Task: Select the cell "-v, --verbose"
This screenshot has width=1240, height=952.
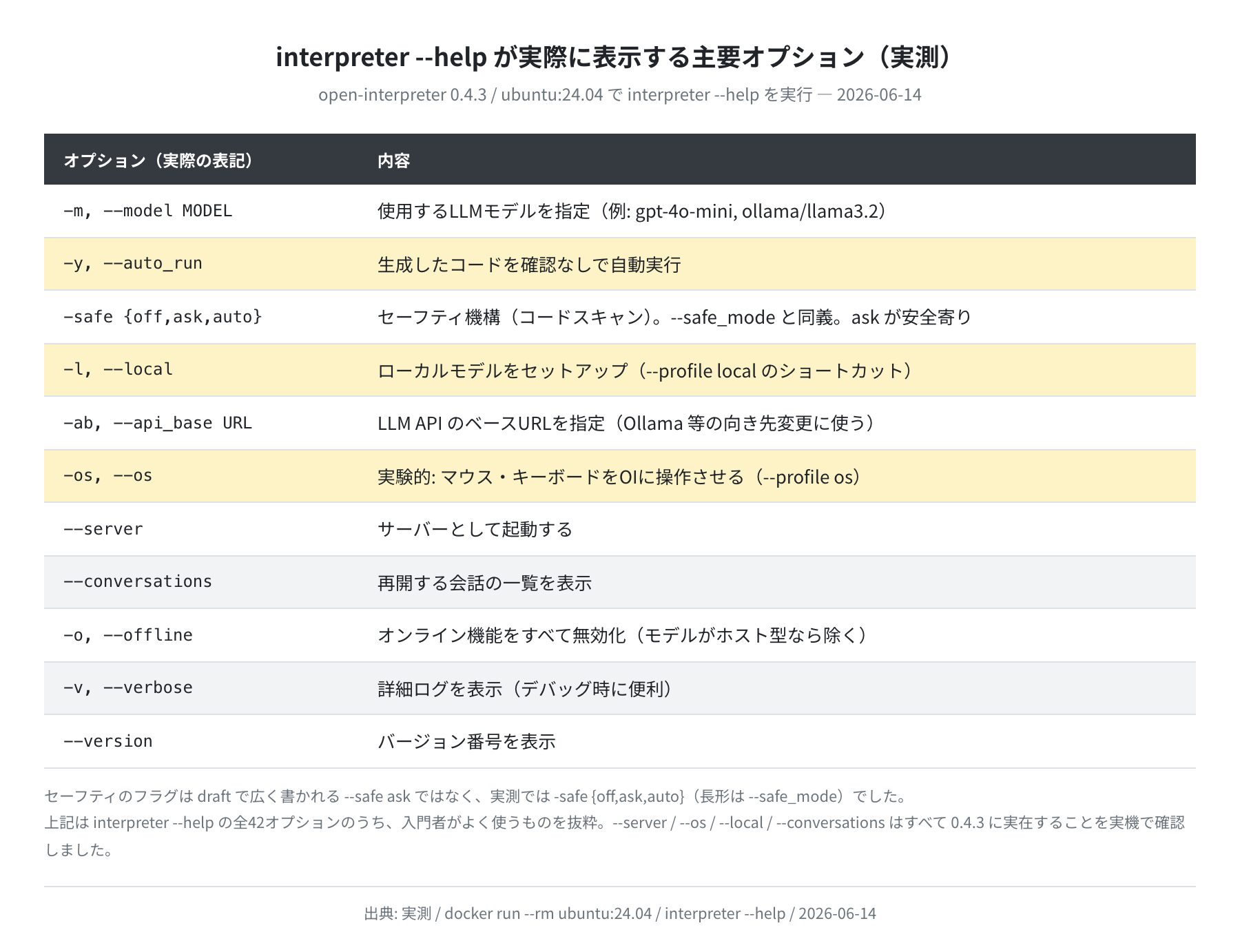Action: pos(128,688)
